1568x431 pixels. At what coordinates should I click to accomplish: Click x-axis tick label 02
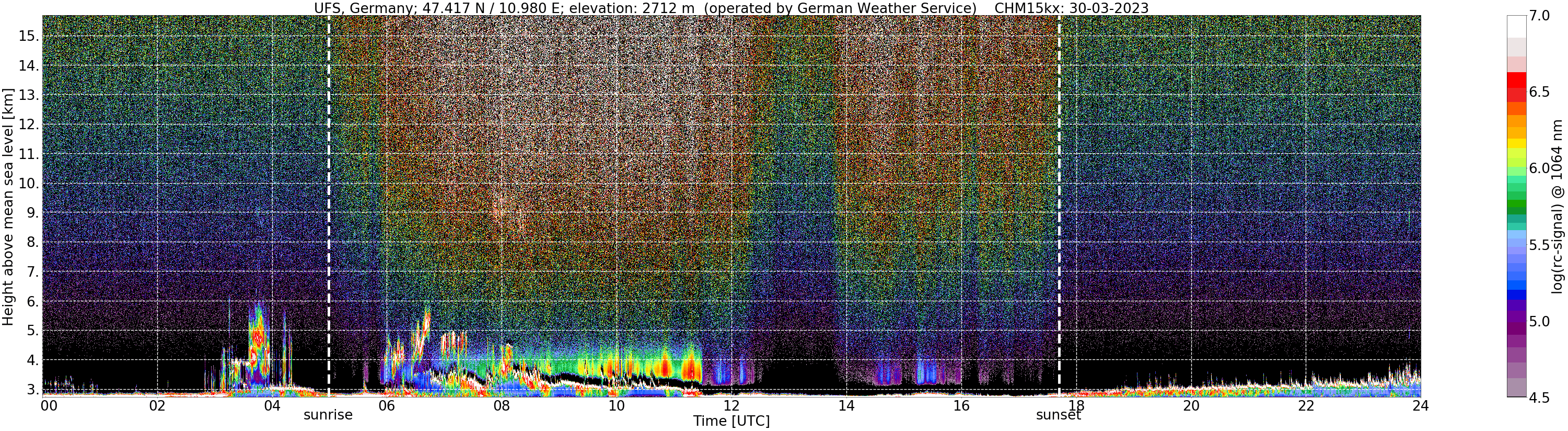tap(157, 406)
